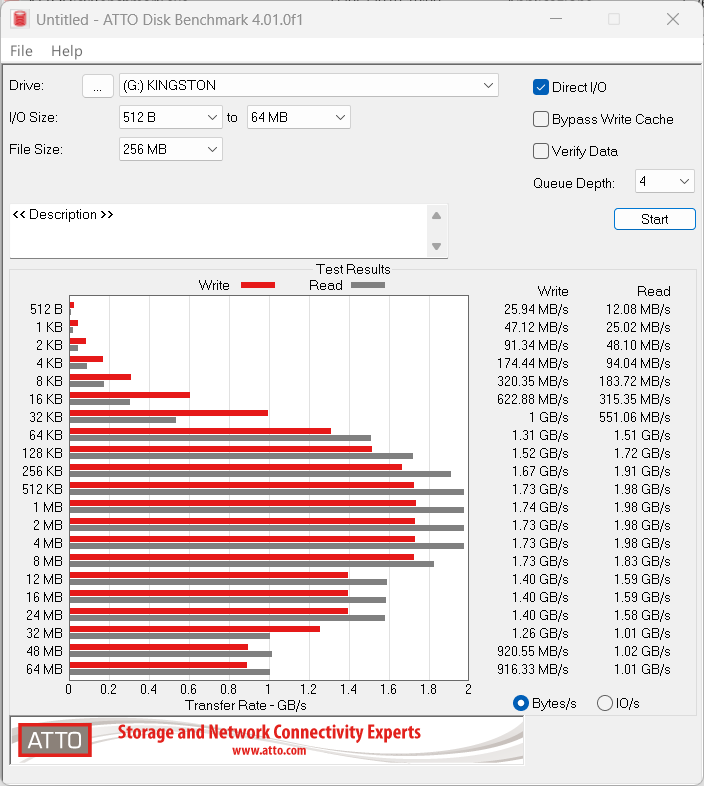Click the 174.44 MB/s write value
This screenshot has width=704, height=786.
(x=533, y=363)
